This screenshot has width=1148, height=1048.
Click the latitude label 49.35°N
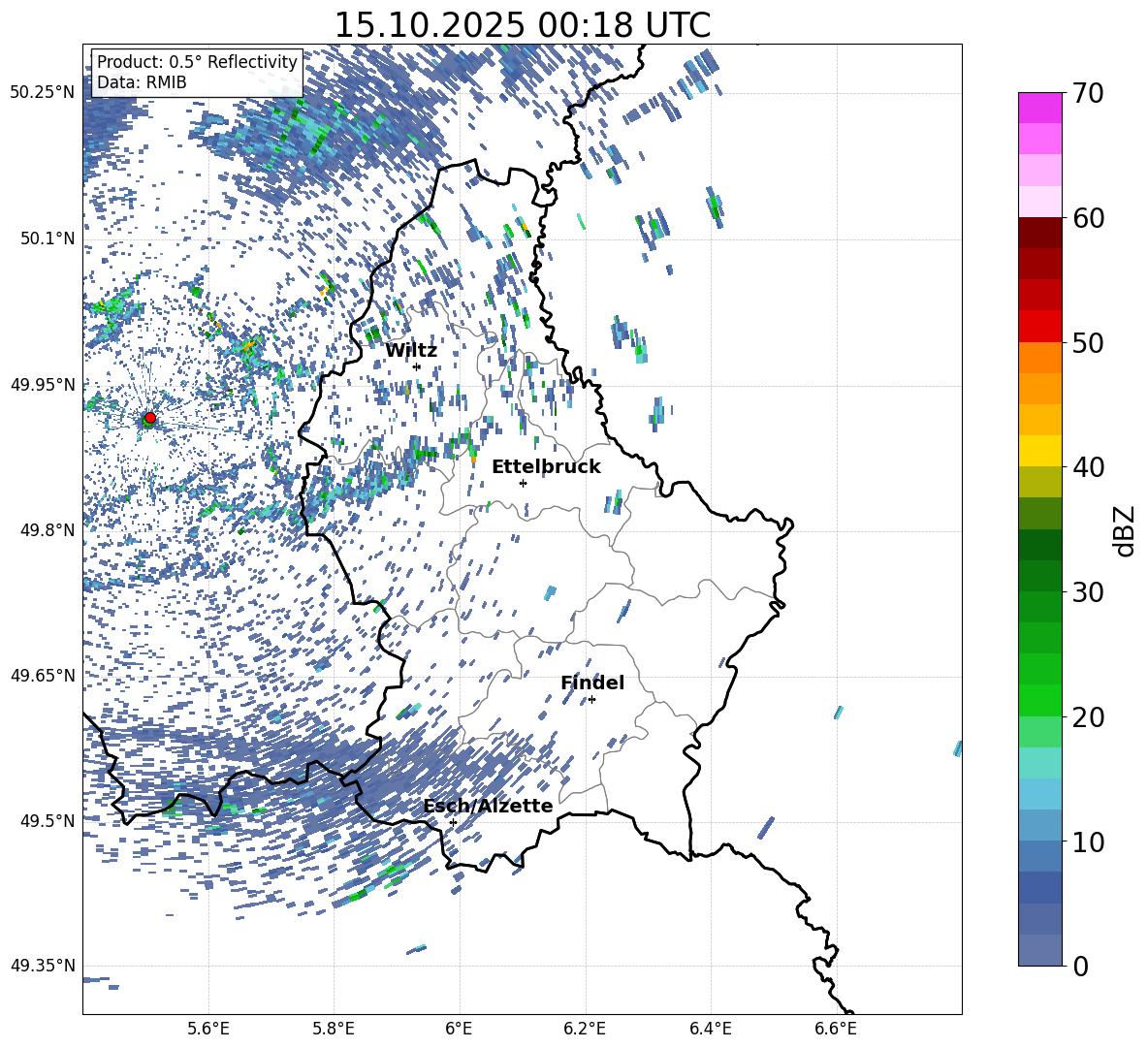(43, 966)
